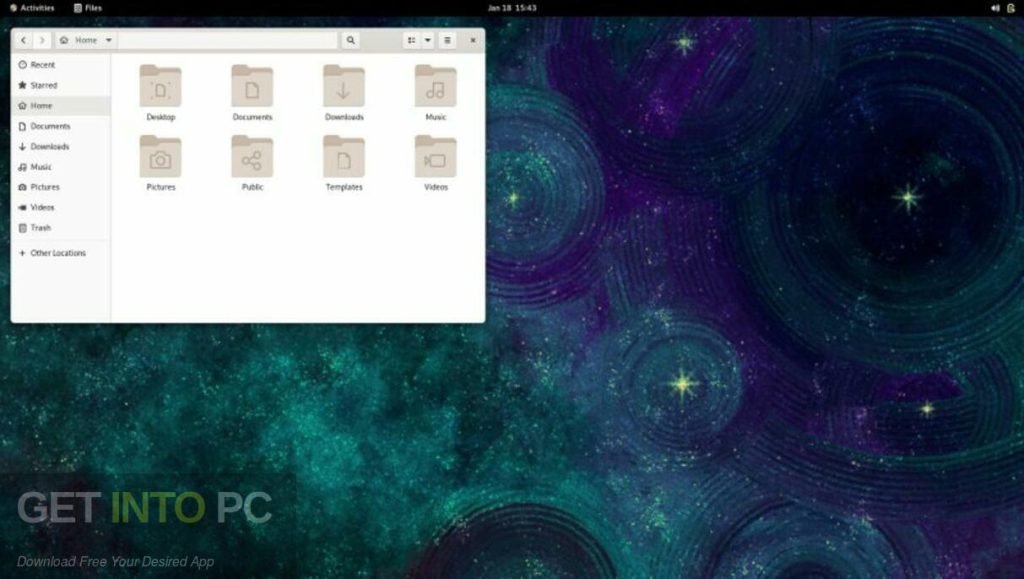Open the Documents folder in the file view
Image resolution: width=1024 pixels, height=579 pixels.
(252, 90)
